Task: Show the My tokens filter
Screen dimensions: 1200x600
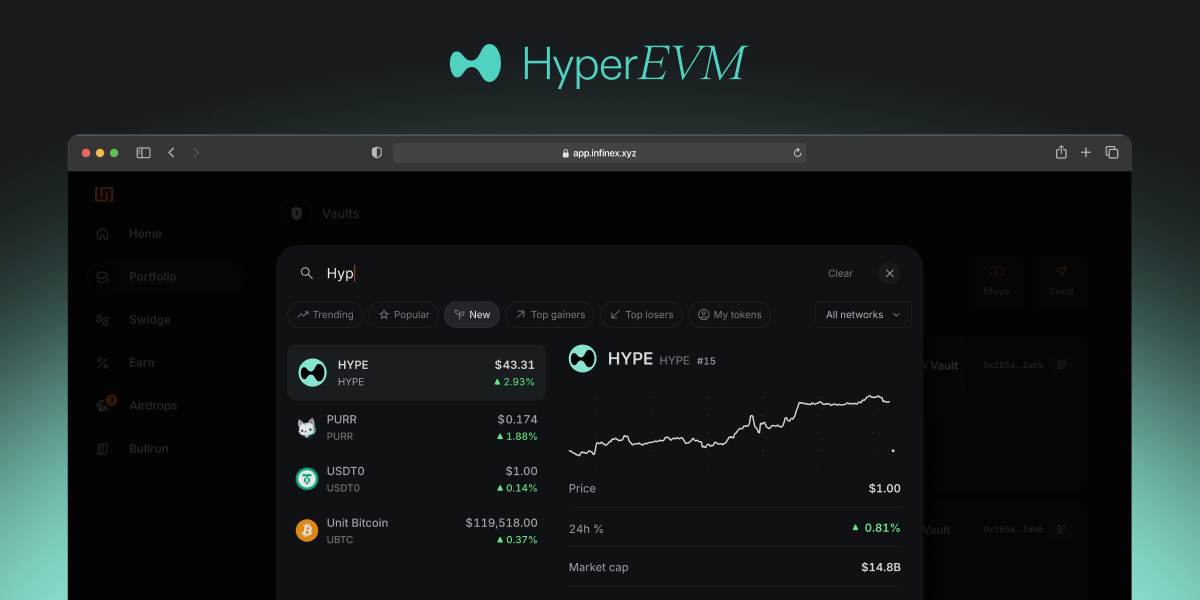Action: click(729, 315)
